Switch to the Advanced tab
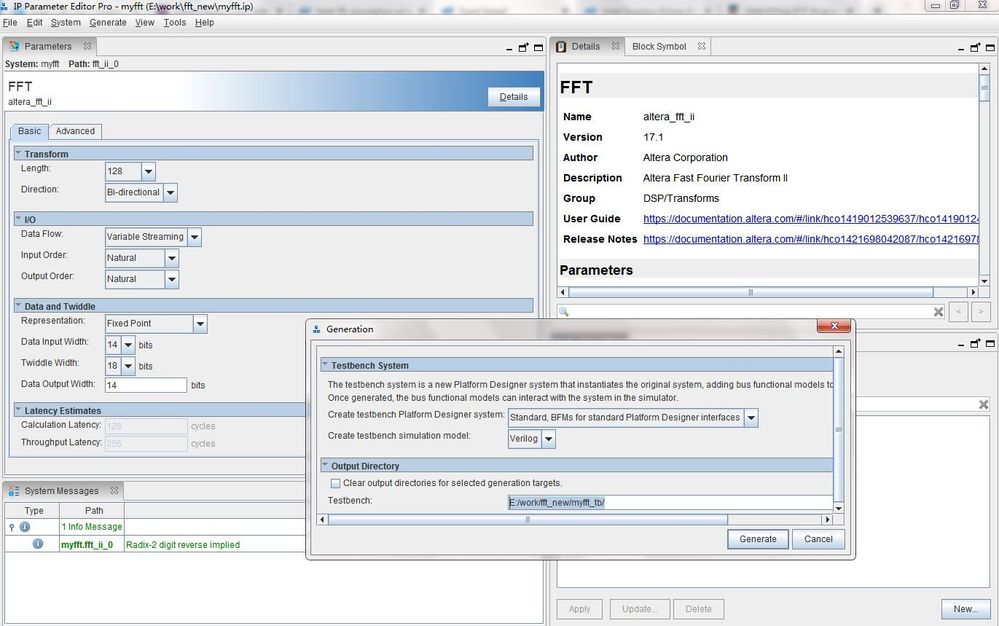999x626 pixels. (75, 131)
